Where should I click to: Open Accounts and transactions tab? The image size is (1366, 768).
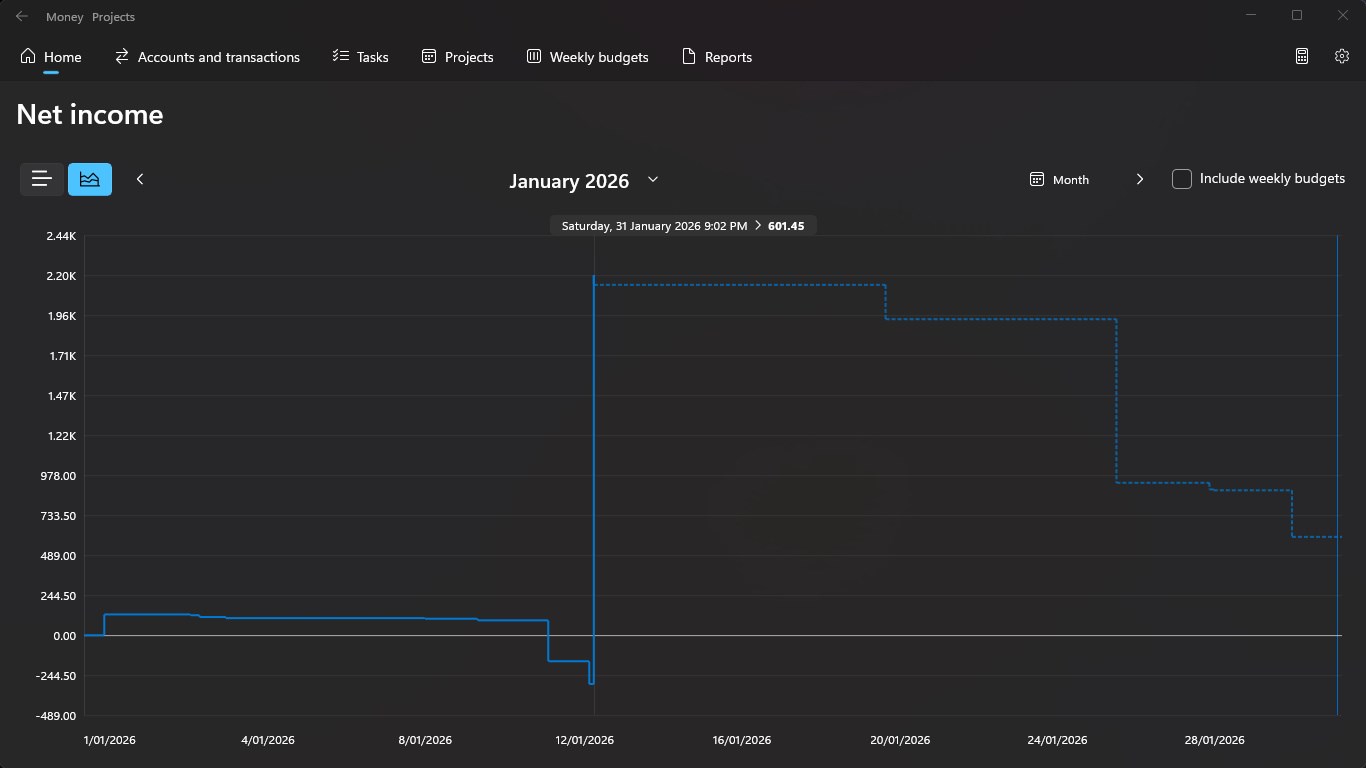coord(207,57)
